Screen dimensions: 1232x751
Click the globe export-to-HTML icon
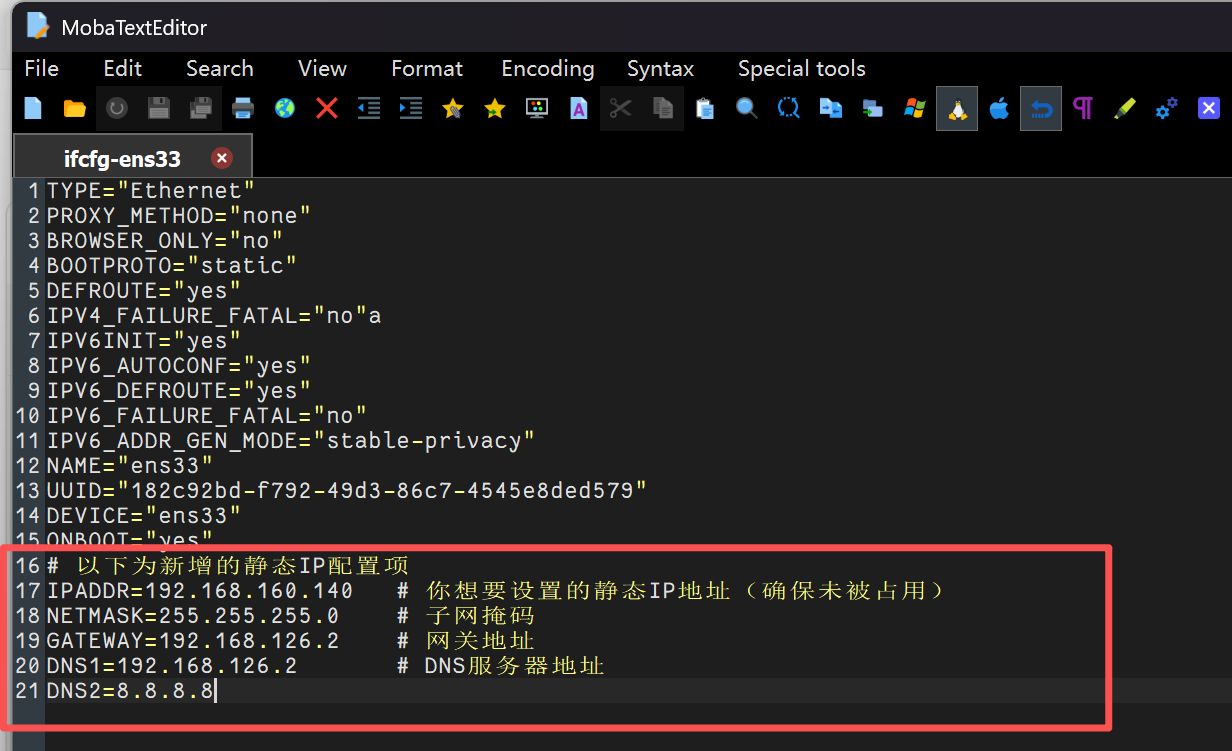[285, 108]
